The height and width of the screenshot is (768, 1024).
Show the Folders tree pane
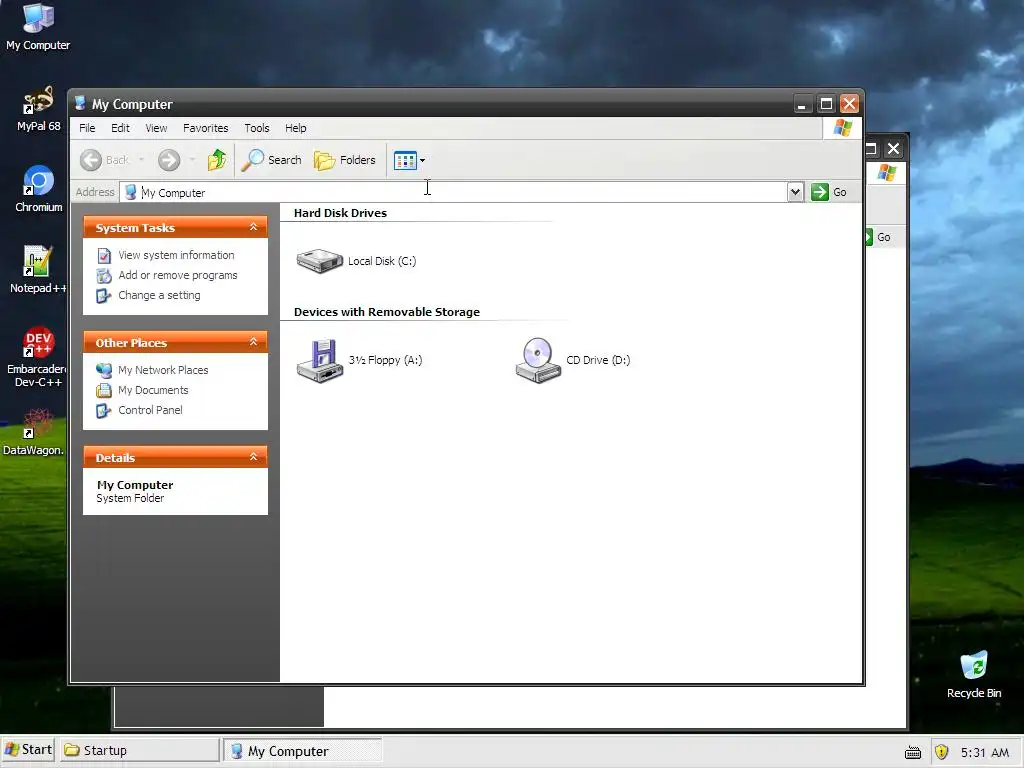(345, 160)
